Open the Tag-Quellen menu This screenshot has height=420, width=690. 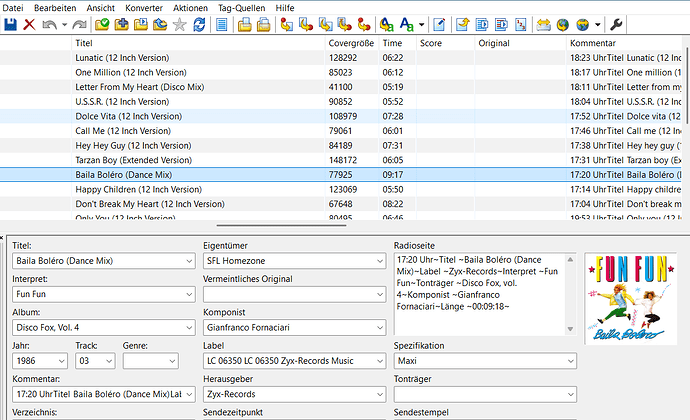[x=242, y=8]
